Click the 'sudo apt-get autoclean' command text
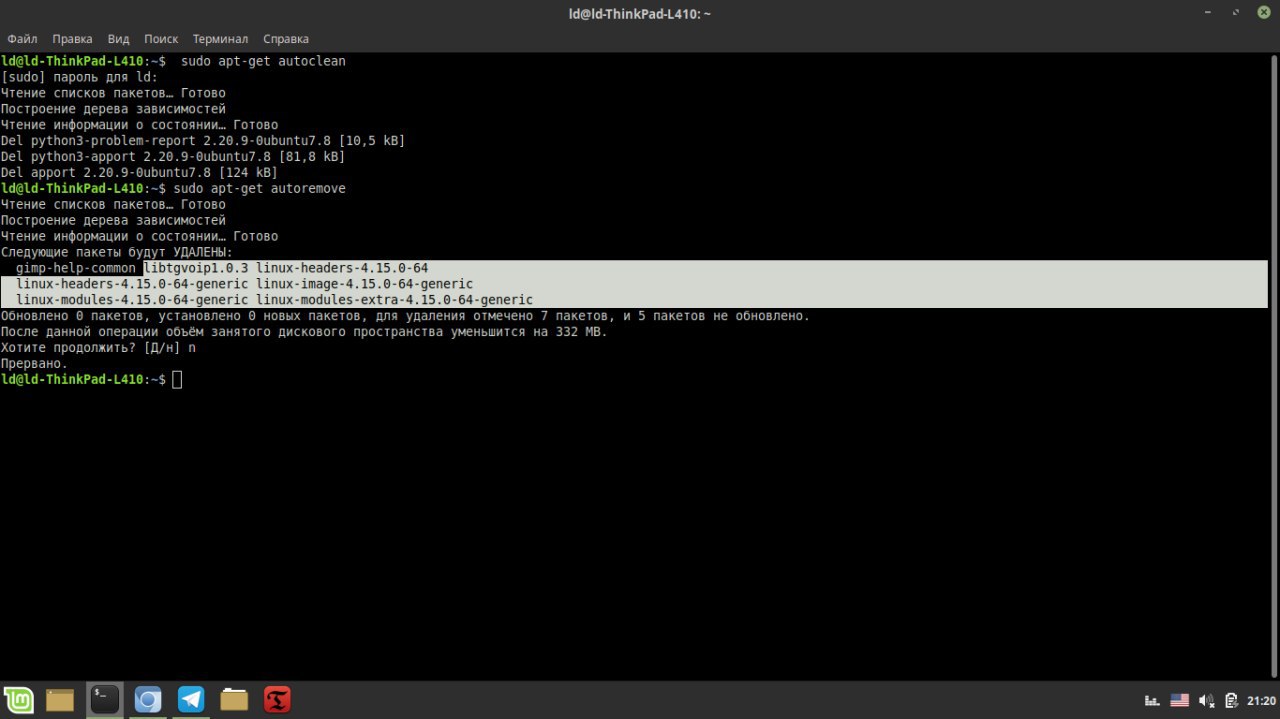Image resolution: width=1280 pixels, height=719 pixels. tap(263, 61)
